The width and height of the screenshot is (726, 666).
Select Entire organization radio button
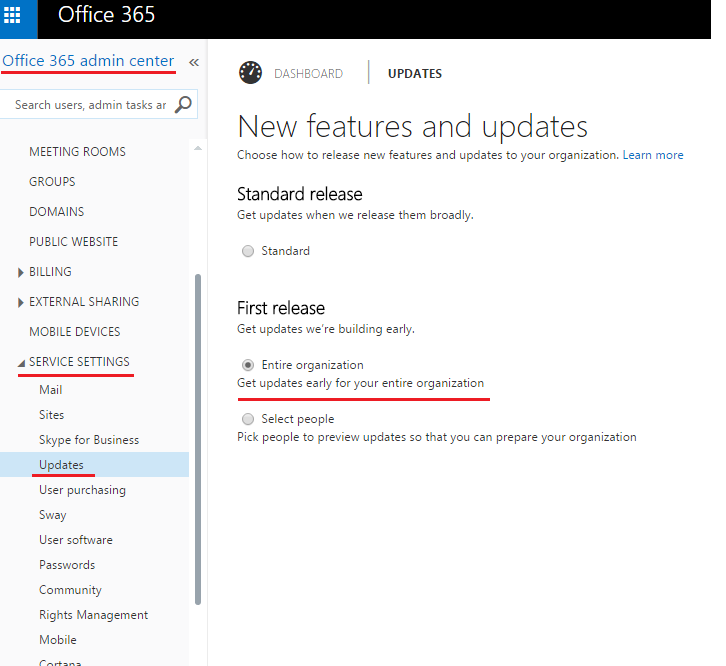(x=248, y=365)
